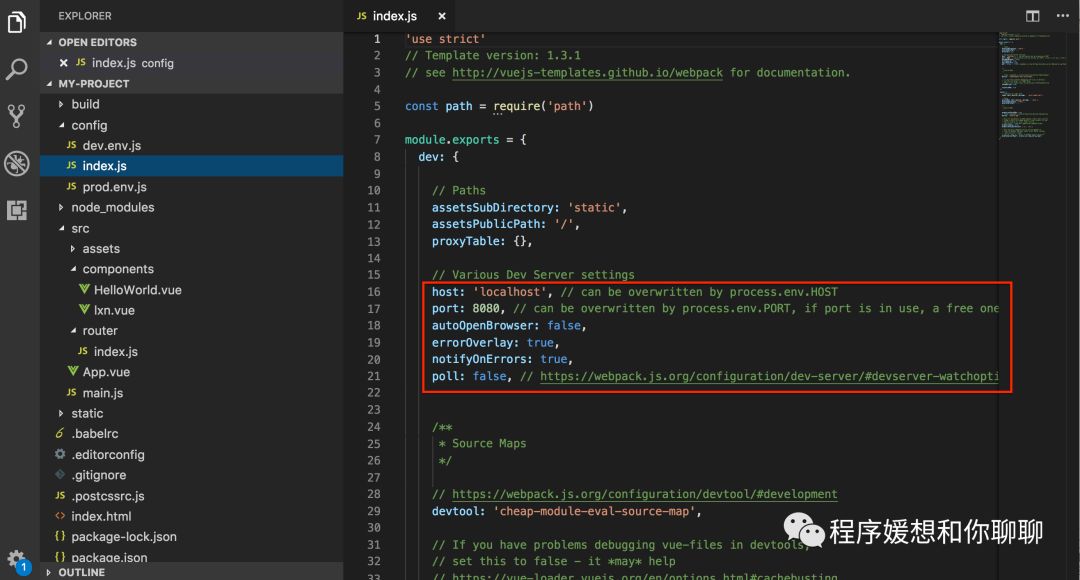The image size is (1080, 580).
Task: Open App.vue file
Action: 106,372
